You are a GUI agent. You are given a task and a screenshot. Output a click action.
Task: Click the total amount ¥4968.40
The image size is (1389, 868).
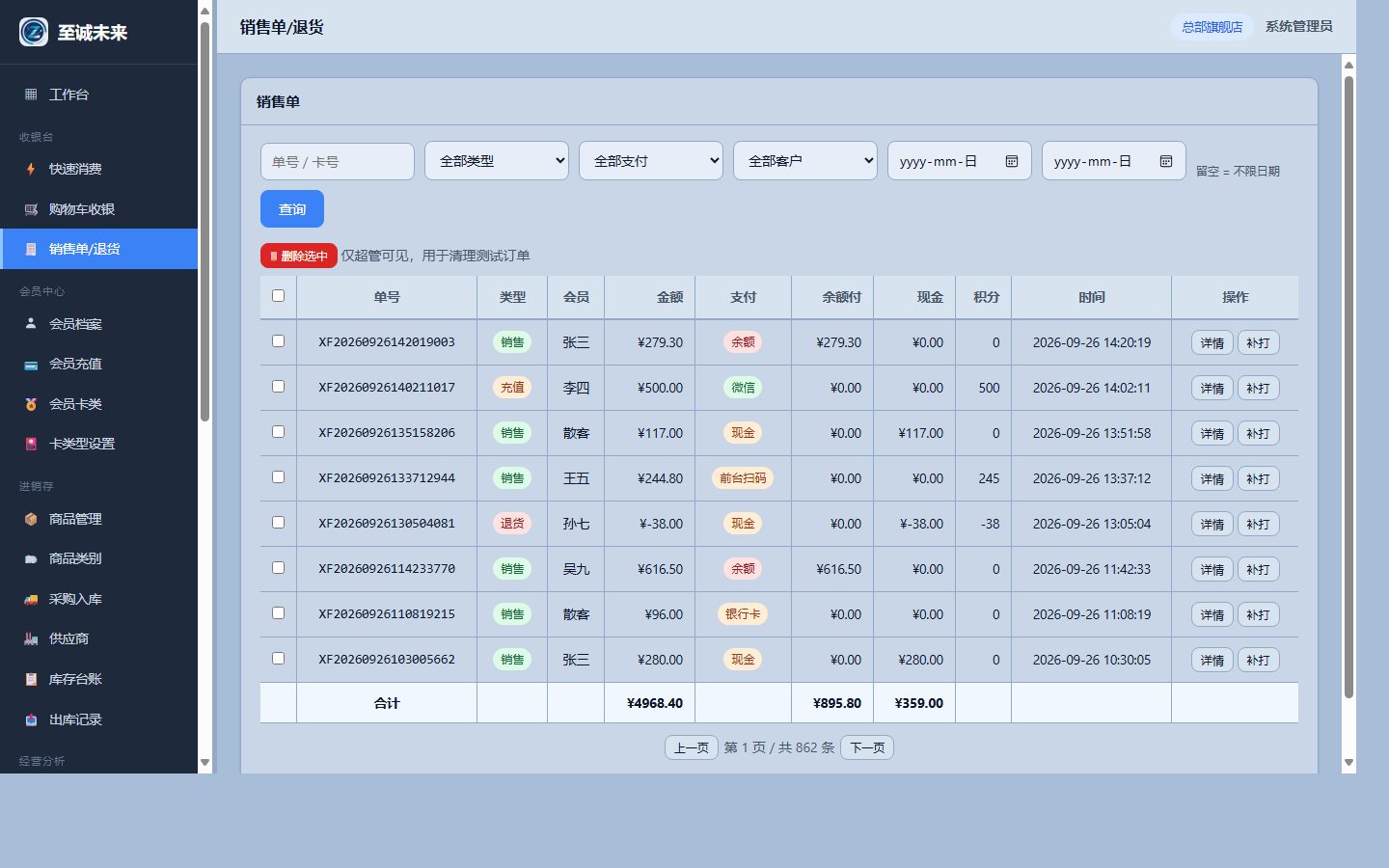pos(654,703)
